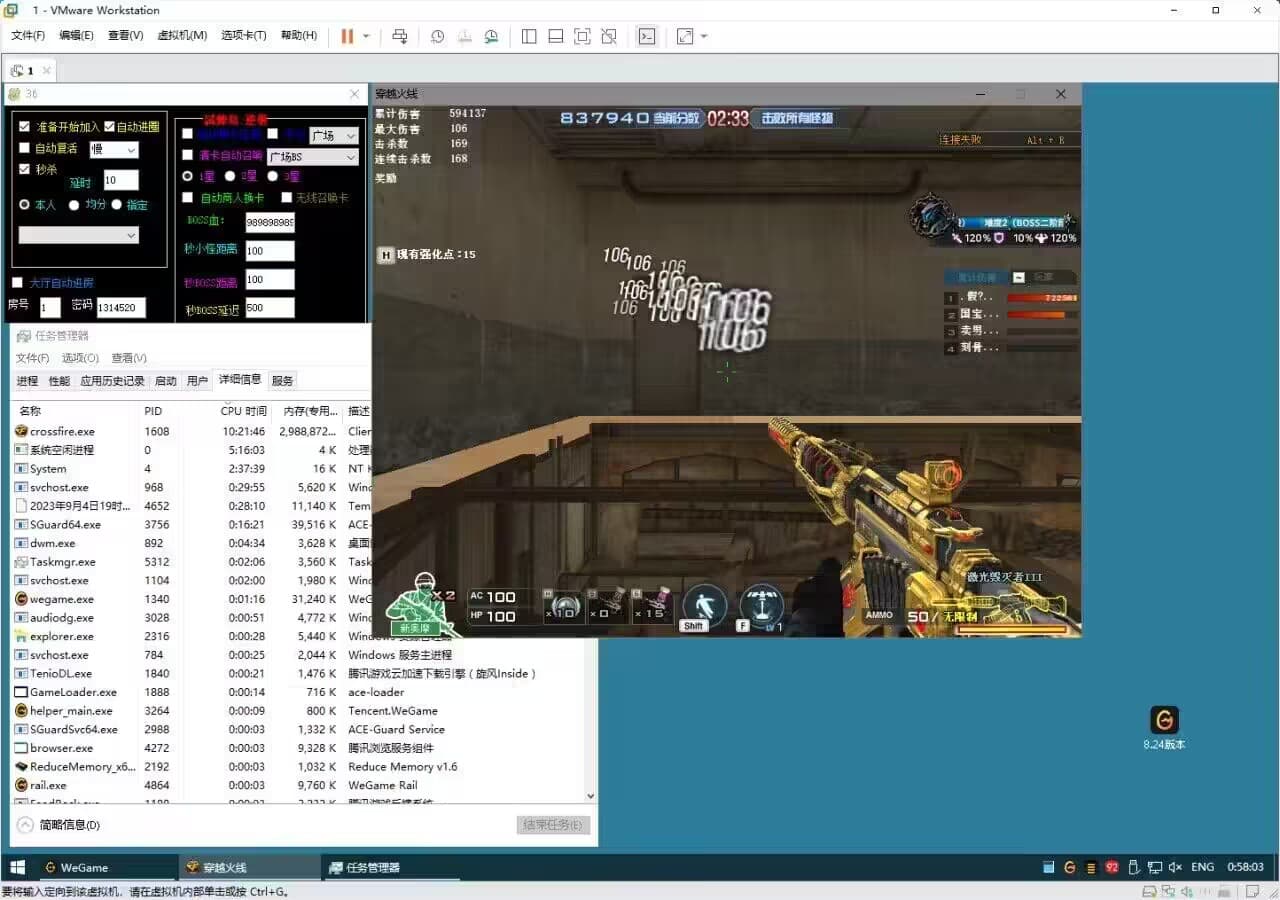Click the muted volume tray icon
This screenshot has height=900, width=1280.
(x=1176, y=867)
